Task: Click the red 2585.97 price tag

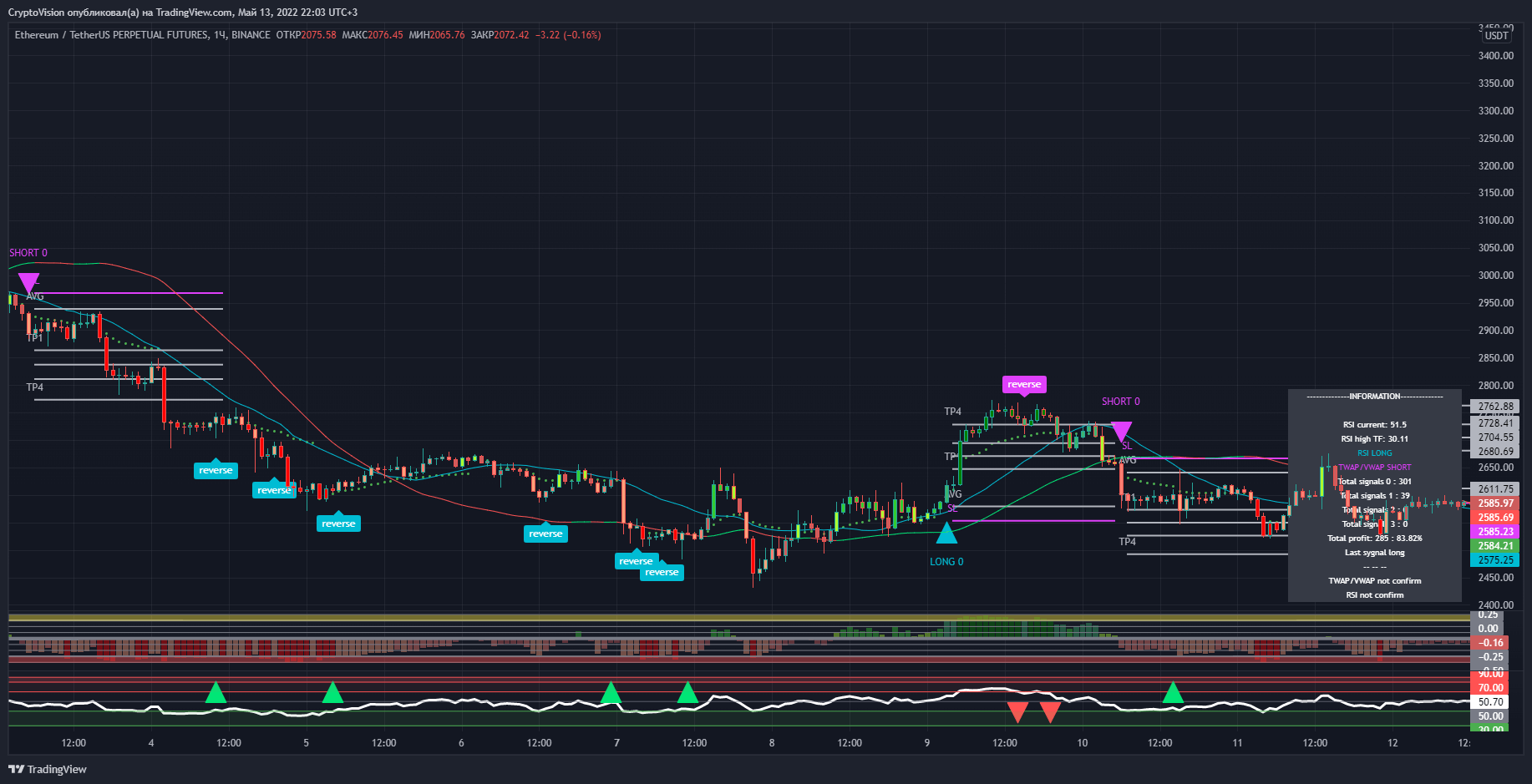Action: click(1494, 503)
